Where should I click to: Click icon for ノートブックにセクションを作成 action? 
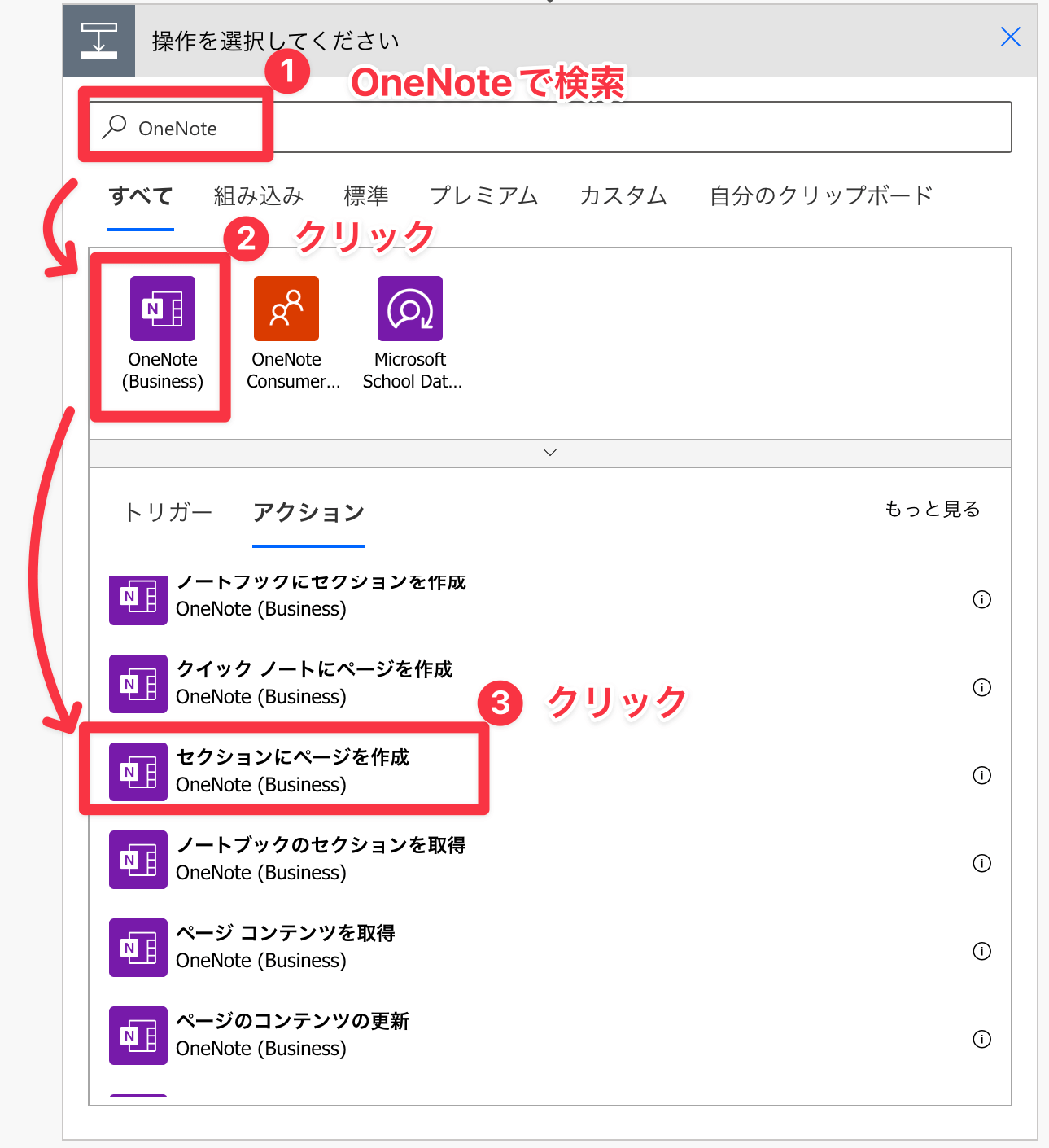click(x=138, y=601)
